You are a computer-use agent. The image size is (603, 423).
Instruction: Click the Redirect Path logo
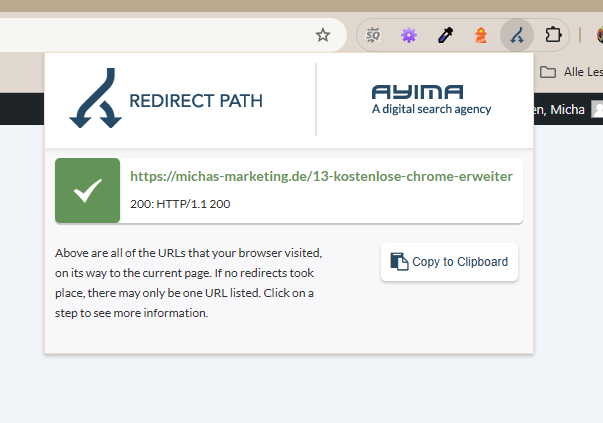click(166, 98)
